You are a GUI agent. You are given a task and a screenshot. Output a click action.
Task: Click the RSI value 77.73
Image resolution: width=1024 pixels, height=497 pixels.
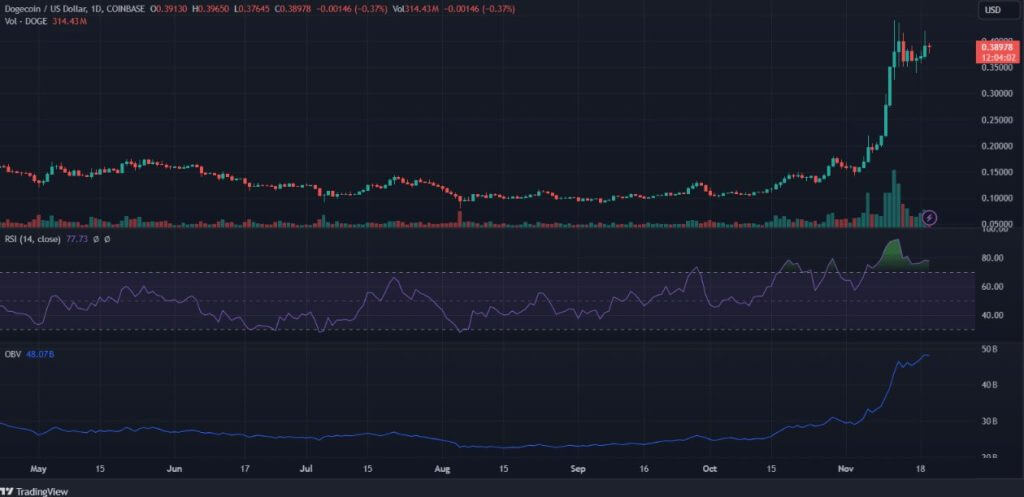(78, 240)
